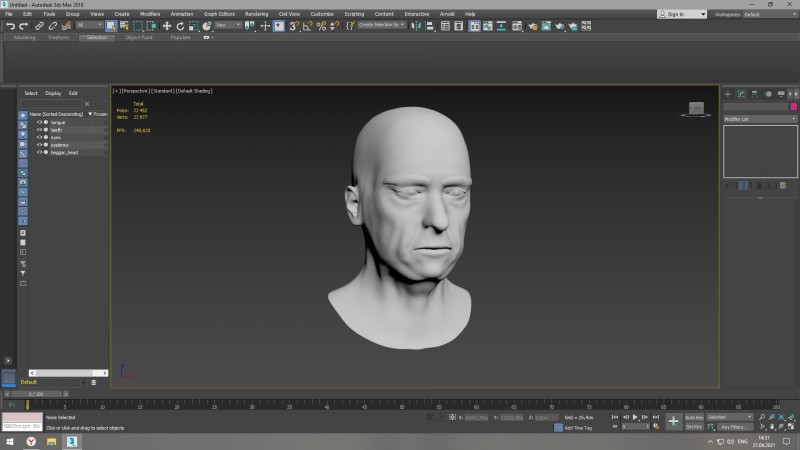Toggle the 3D Snaps icon
Screen dimensions: 800x450
click(x=294, y=26)
